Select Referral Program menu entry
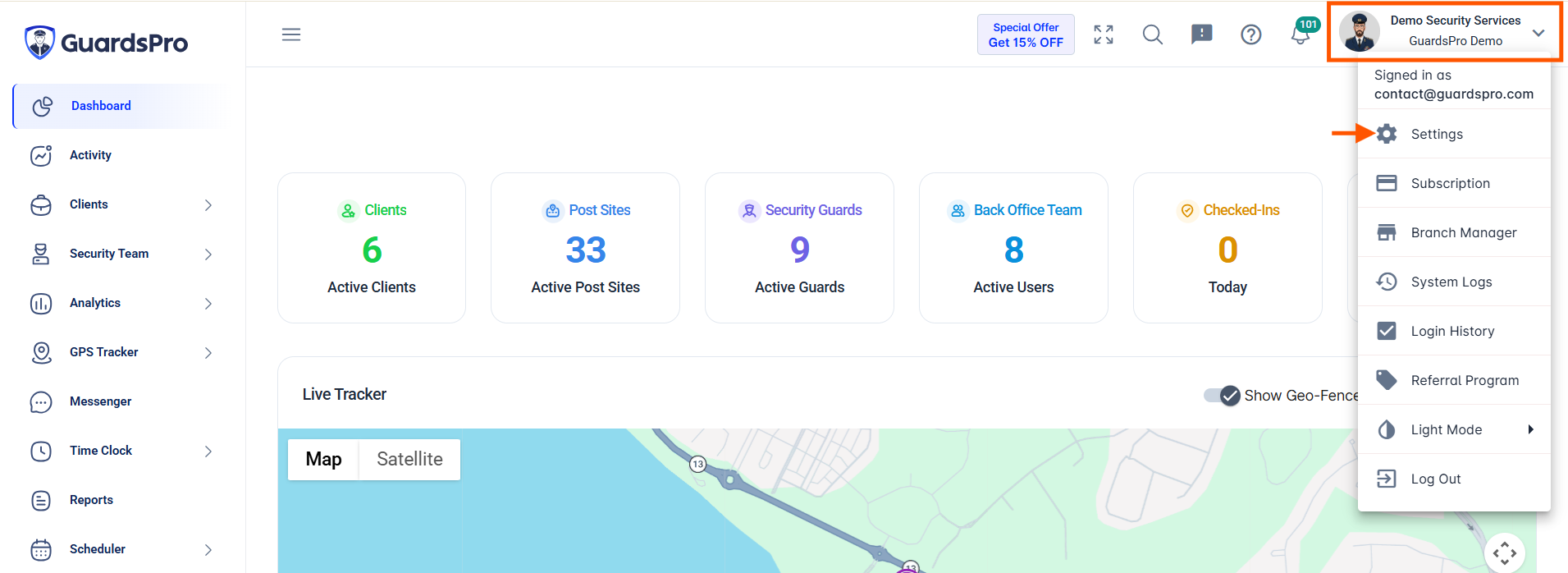The image size is (1568, 573). pos(1454,380)
